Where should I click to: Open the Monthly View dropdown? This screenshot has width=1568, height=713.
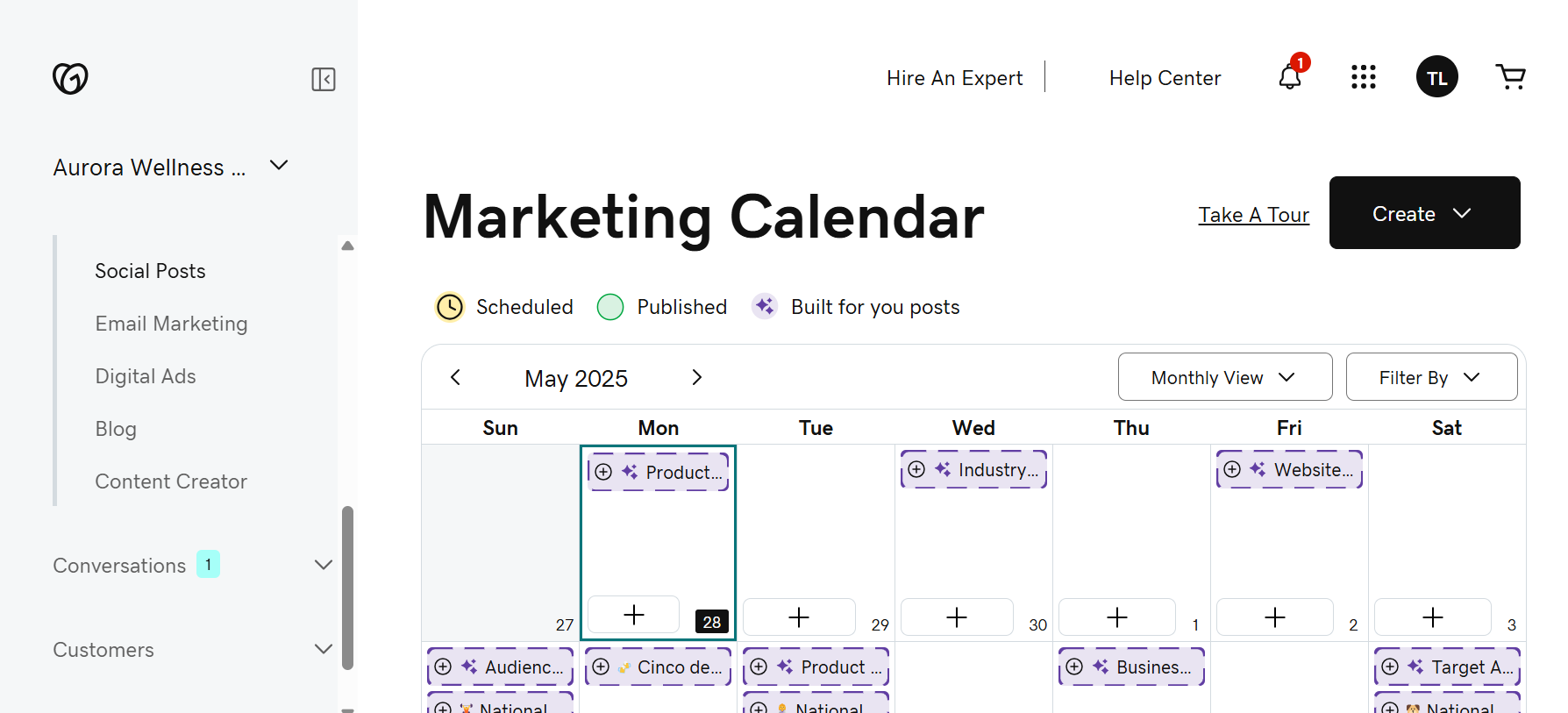1224,377
